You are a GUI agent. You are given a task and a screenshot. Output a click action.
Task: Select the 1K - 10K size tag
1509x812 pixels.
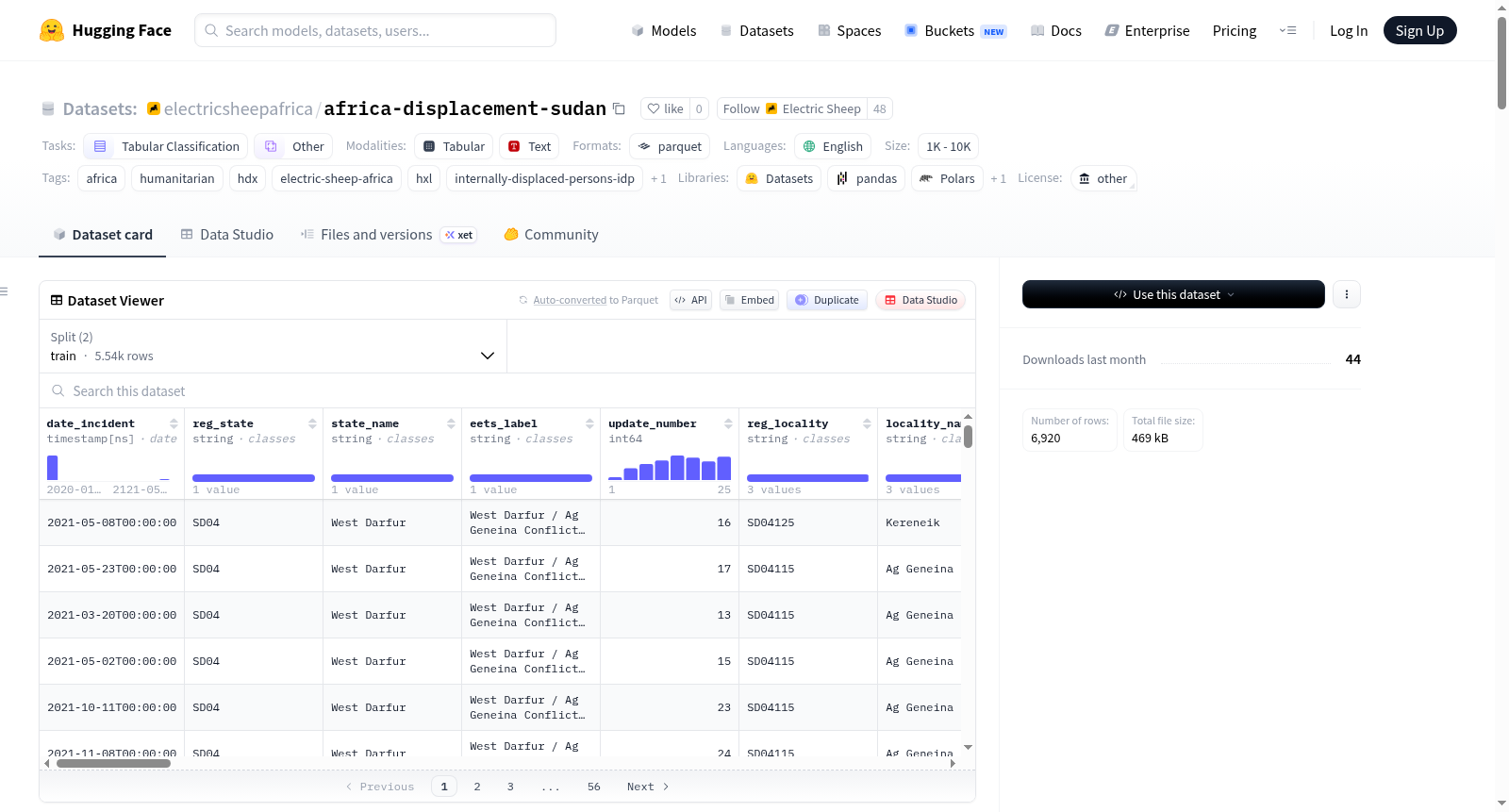pos(948,146)
